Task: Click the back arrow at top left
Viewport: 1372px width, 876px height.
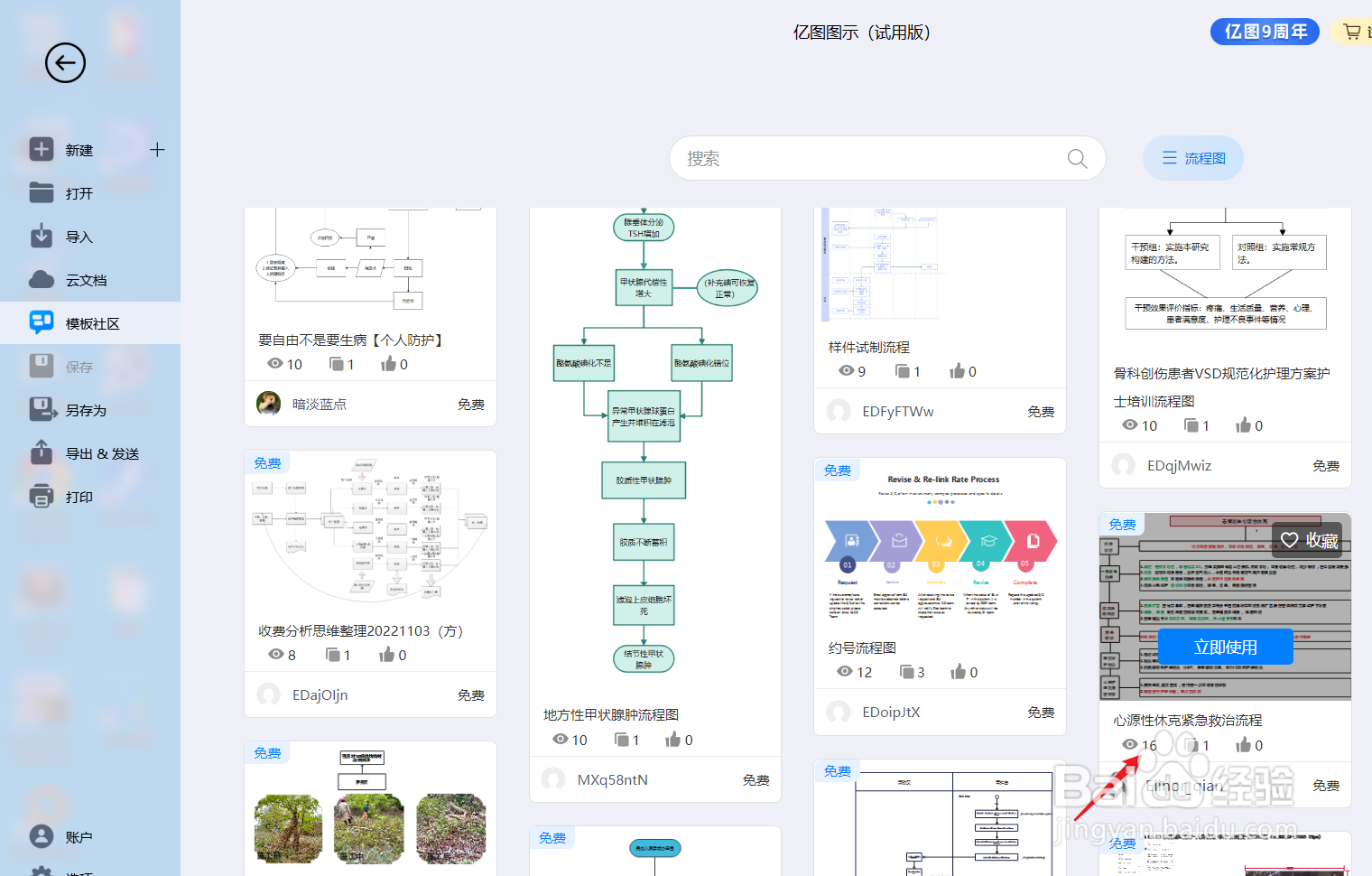Action: 65,63
